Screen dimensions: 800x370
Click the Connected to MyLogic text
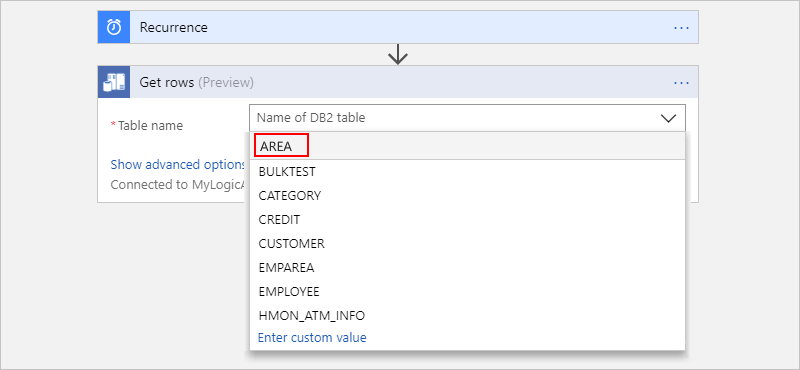[x=179, y=184]
